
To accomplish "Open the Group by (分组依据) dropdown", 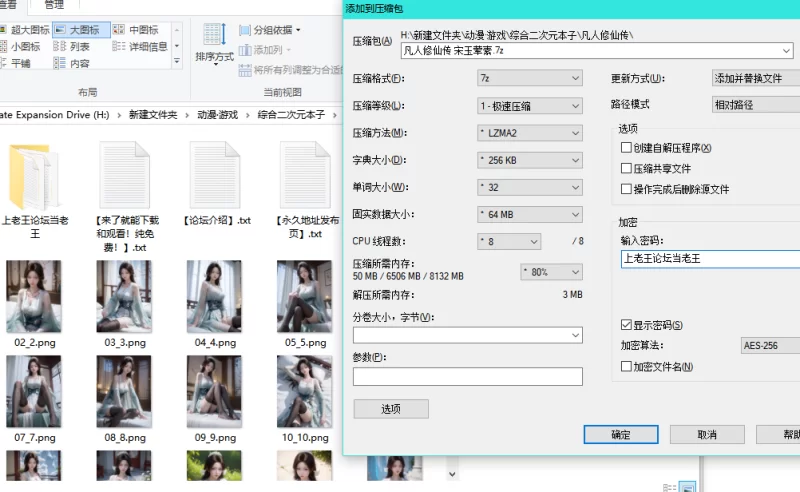I will coord(270,30).
